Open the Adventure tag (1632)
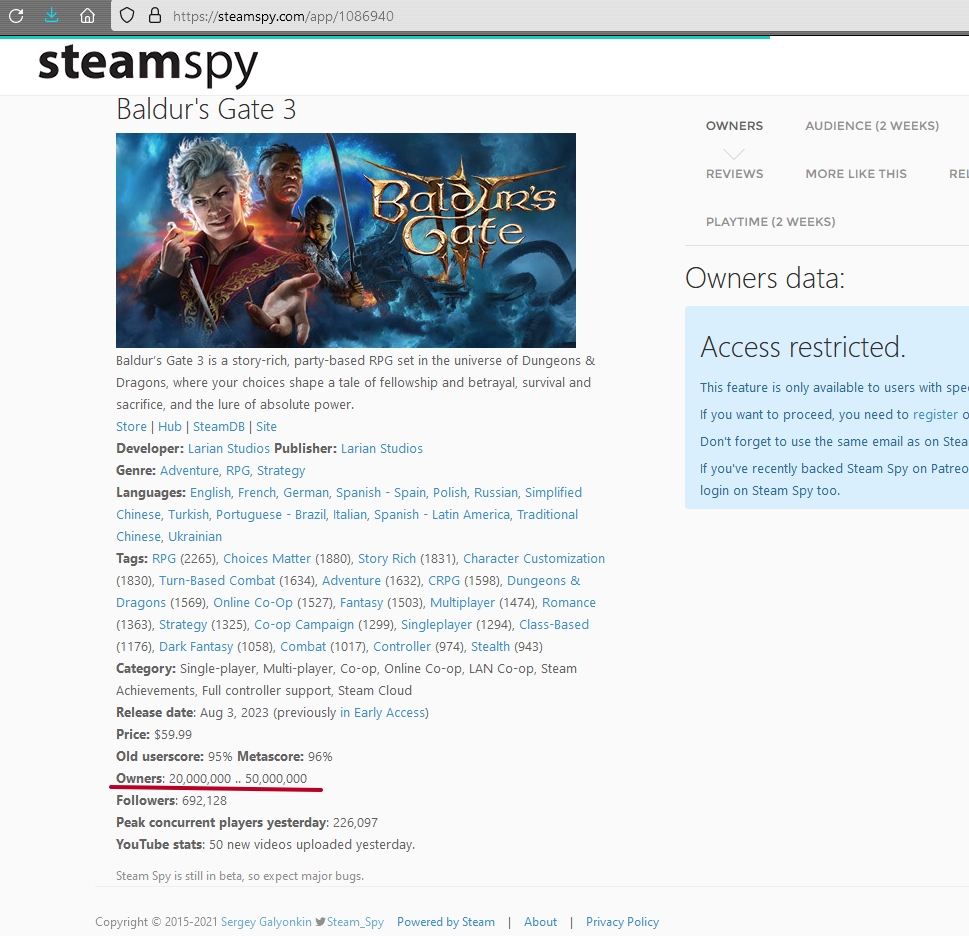 (x=351, y=581)
